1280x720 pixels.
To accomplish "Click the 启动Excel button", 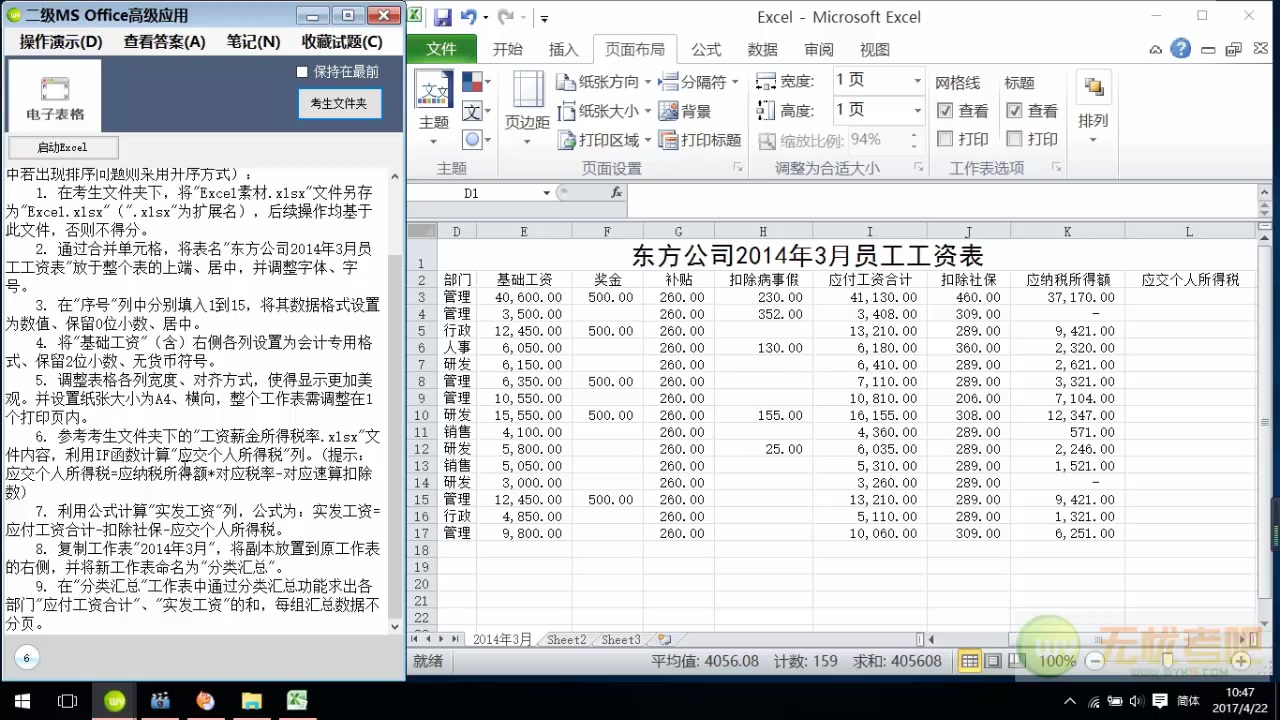I will click(63, 147).
